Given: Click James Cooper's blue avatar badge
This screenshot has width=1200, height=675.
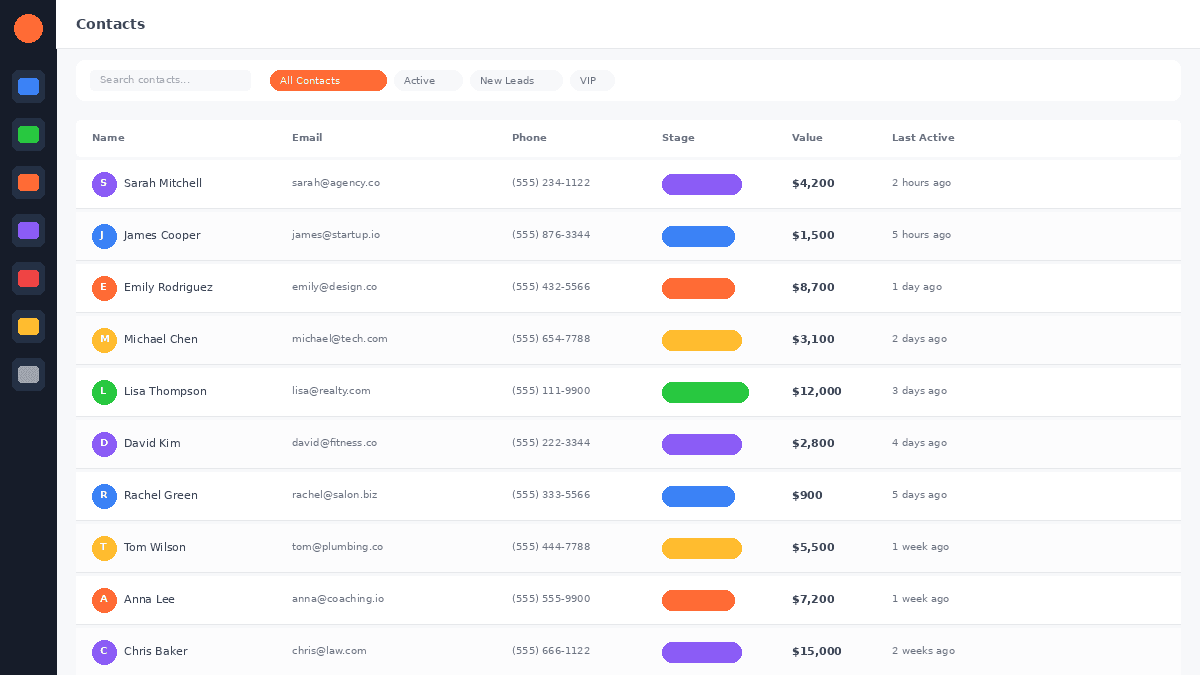Looking at the screenshot, I should coord(104,236).
